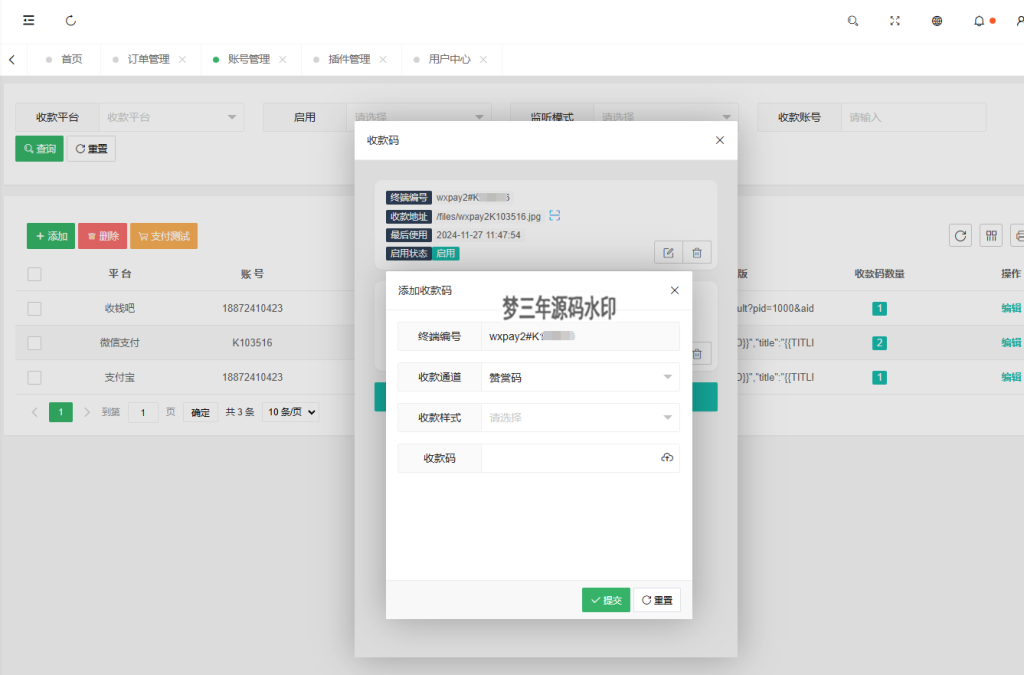The height and width of the screenshot is (675, 1024).
Task: Open the 收款平台 filter dropdown
Action: [x=171, y=118]
